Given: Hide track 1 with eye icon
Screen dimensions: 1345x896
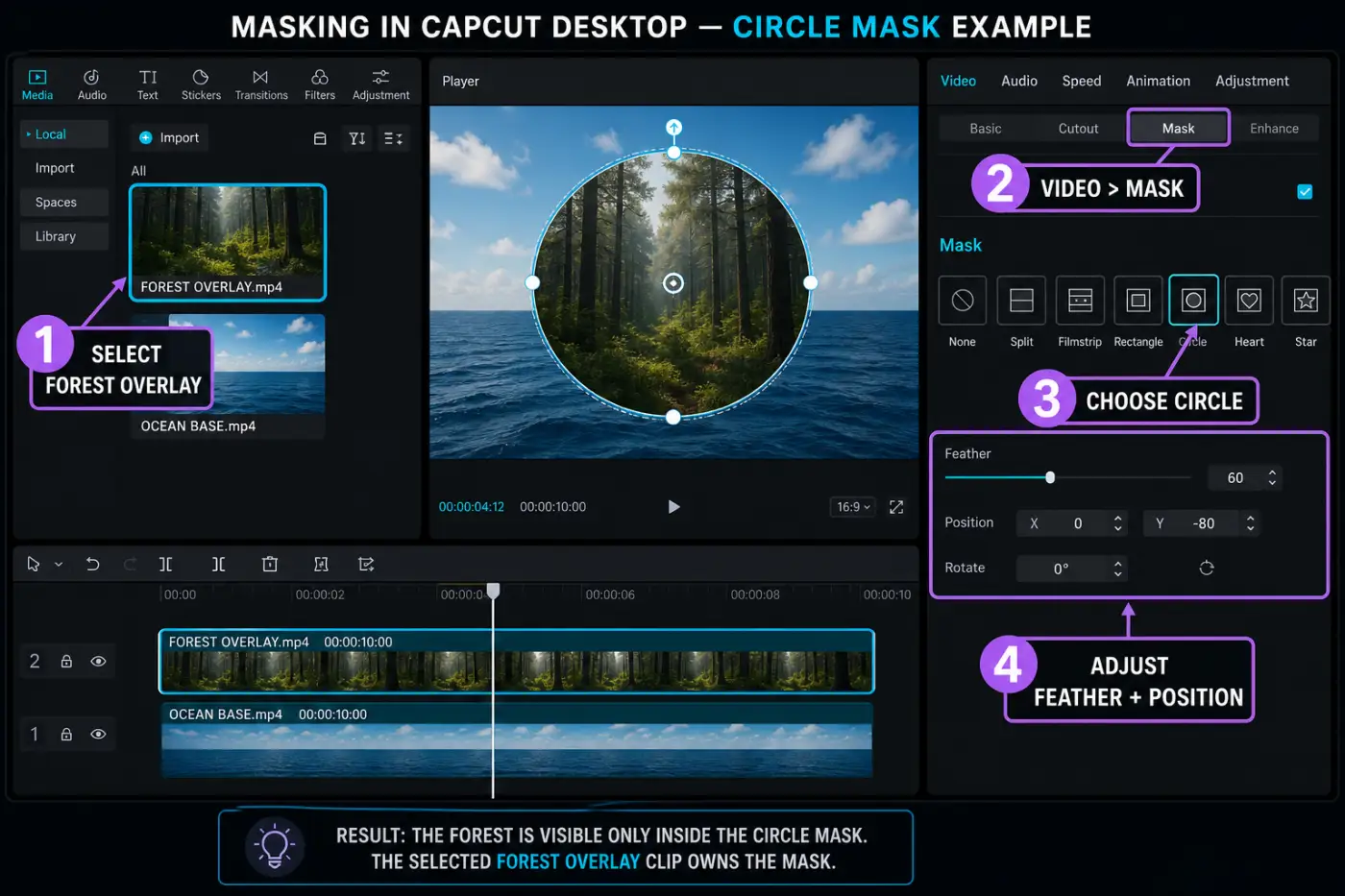Looking at the screenshot, I should coord(98,735).
